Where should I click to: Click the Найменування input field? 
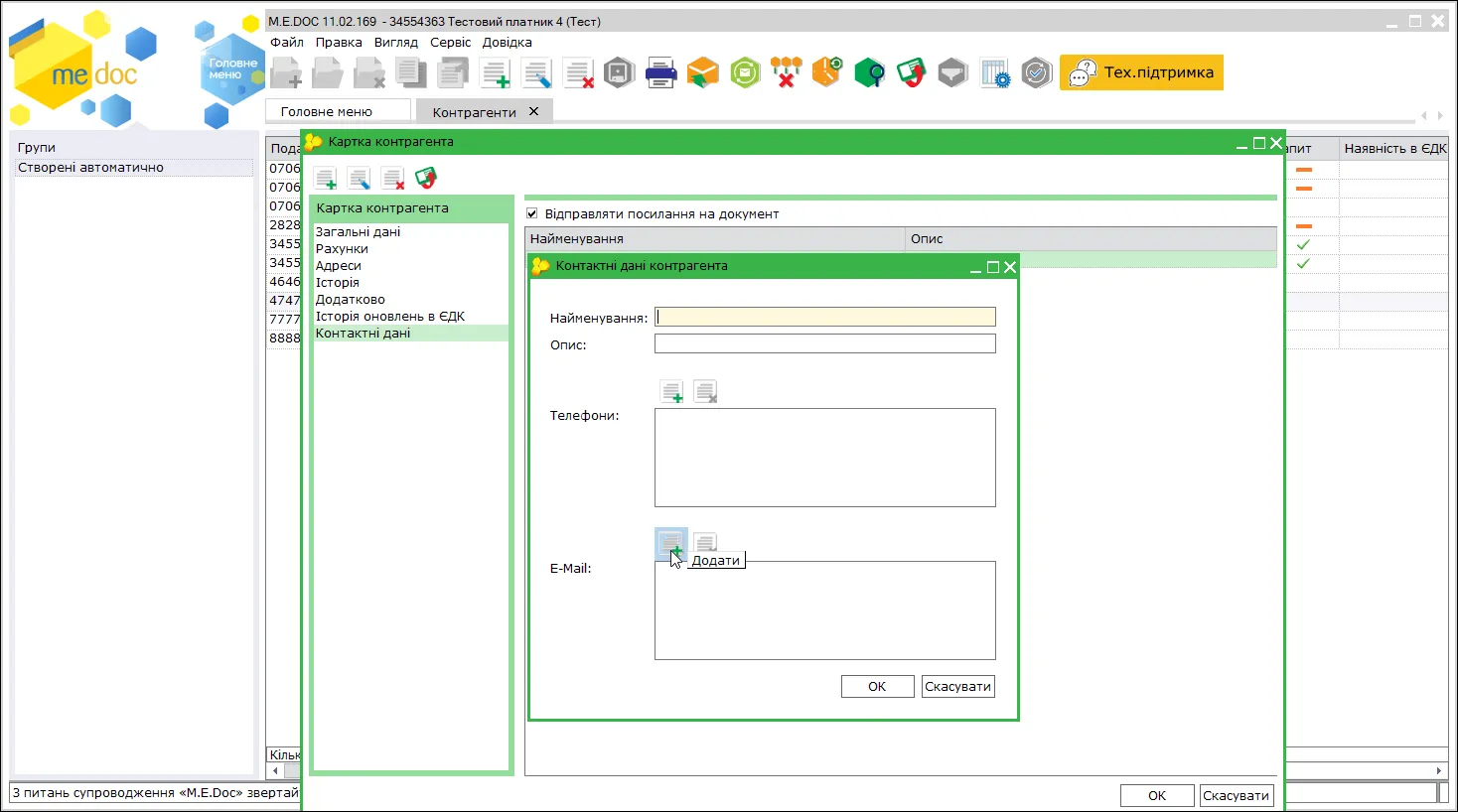824,318
